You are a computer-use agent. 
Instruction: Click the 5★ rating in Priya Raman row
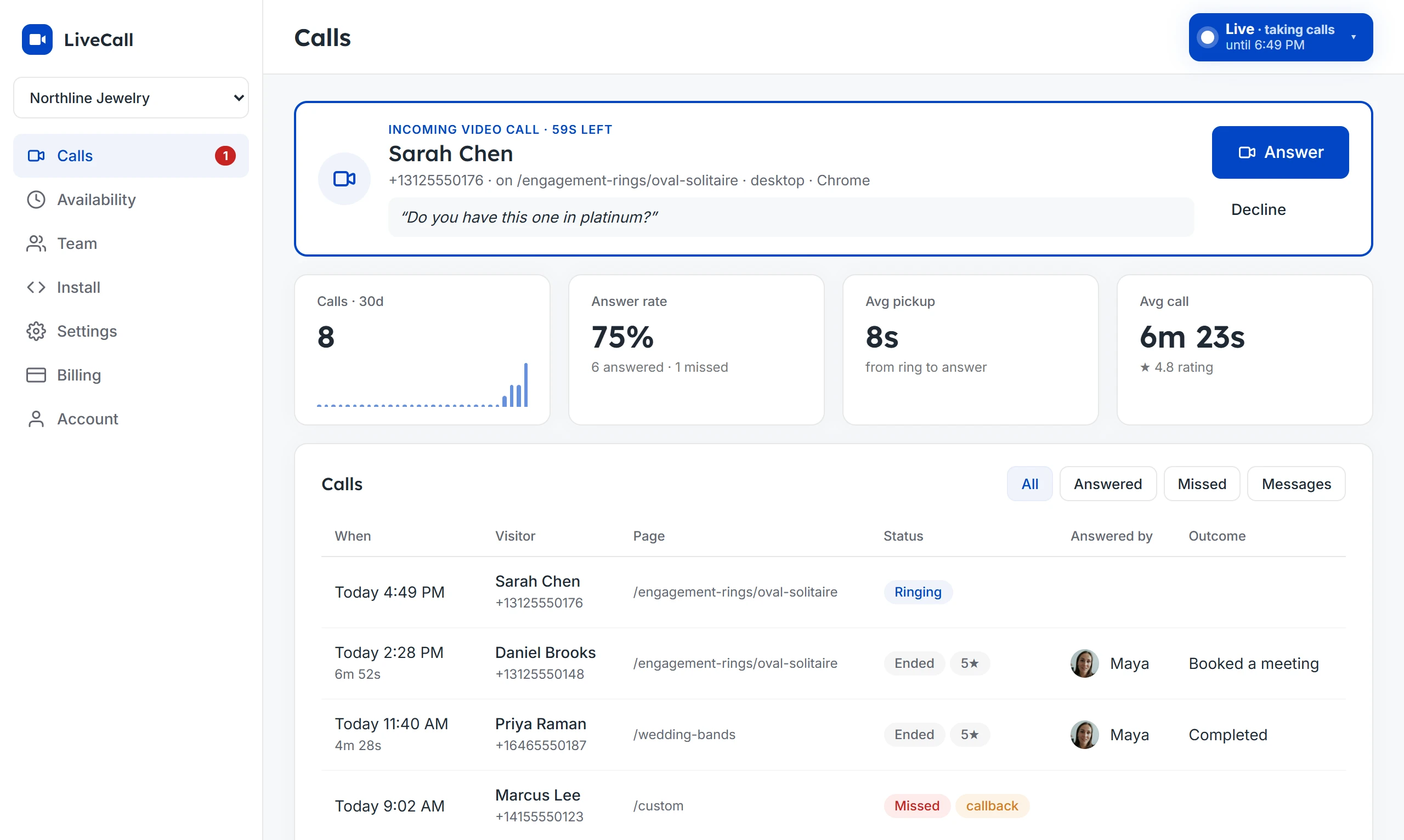[969, 735]
